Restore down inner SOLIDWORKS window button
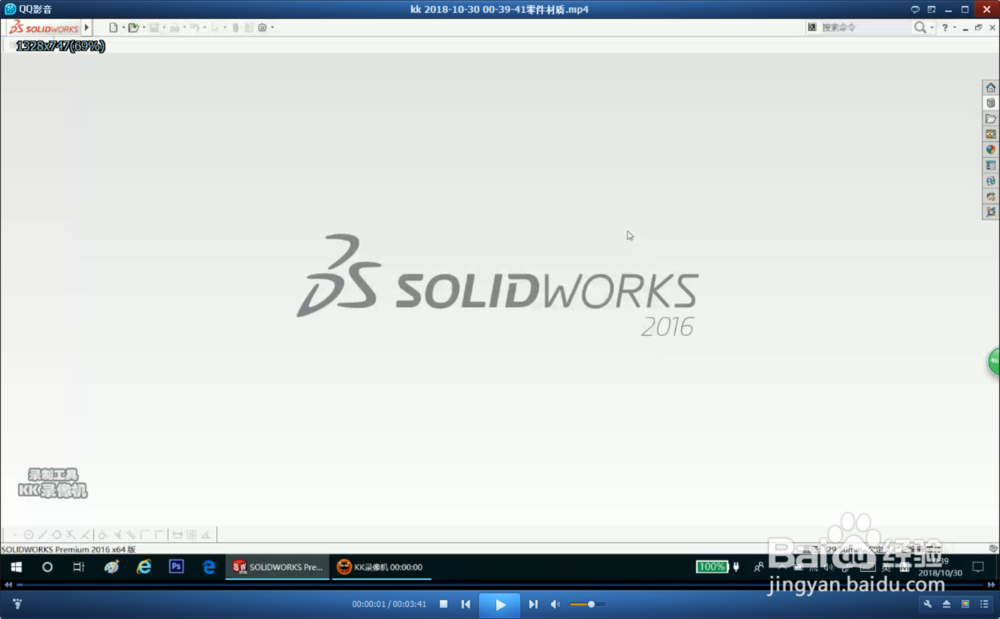The image size is (1000, 619). 978,27
